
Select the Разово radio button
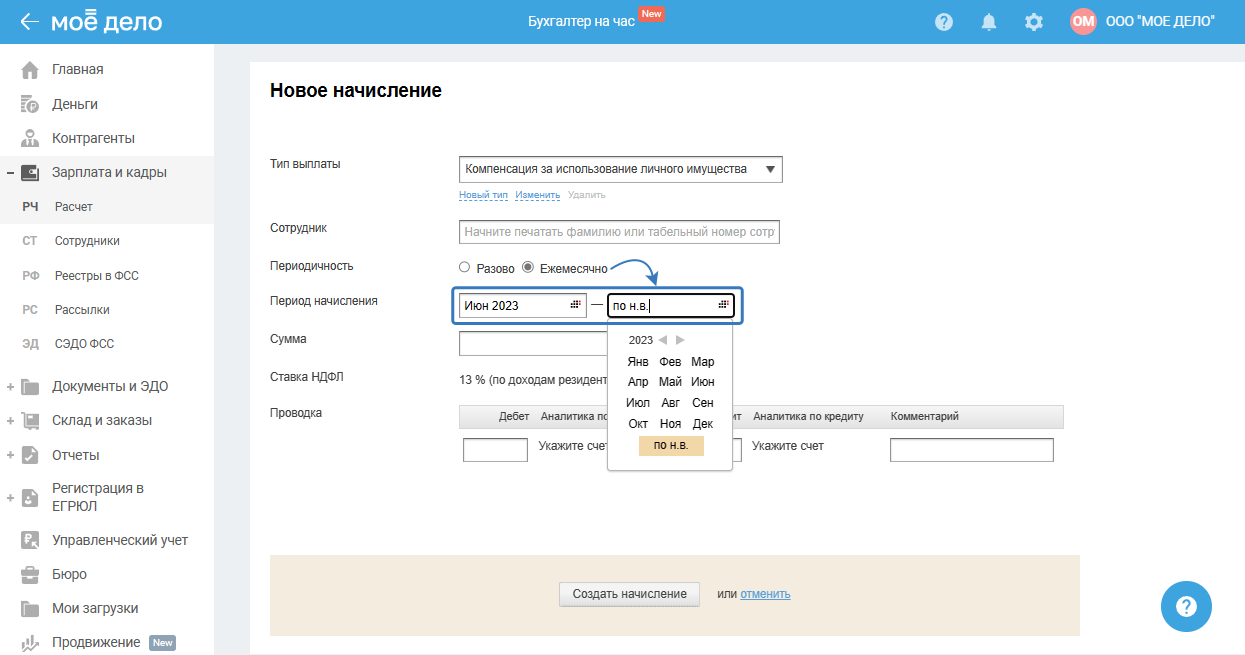pos(464,268)
